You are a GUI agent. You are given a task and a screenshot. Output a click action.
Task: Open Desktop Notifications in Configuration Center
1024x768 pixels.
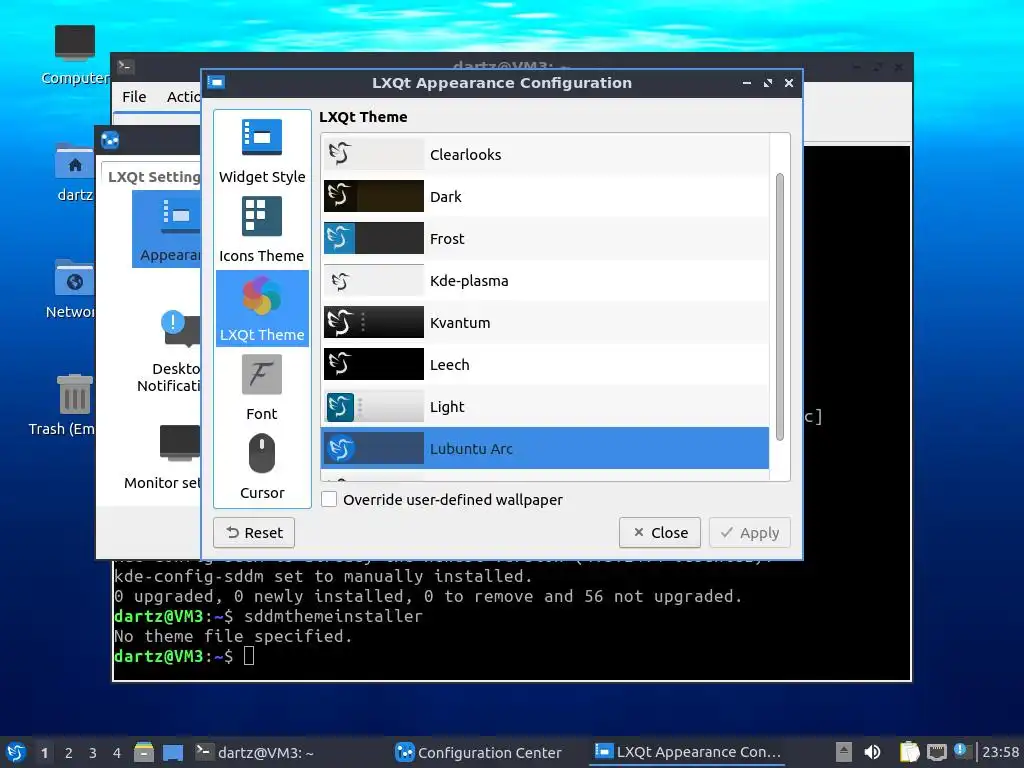170,352
